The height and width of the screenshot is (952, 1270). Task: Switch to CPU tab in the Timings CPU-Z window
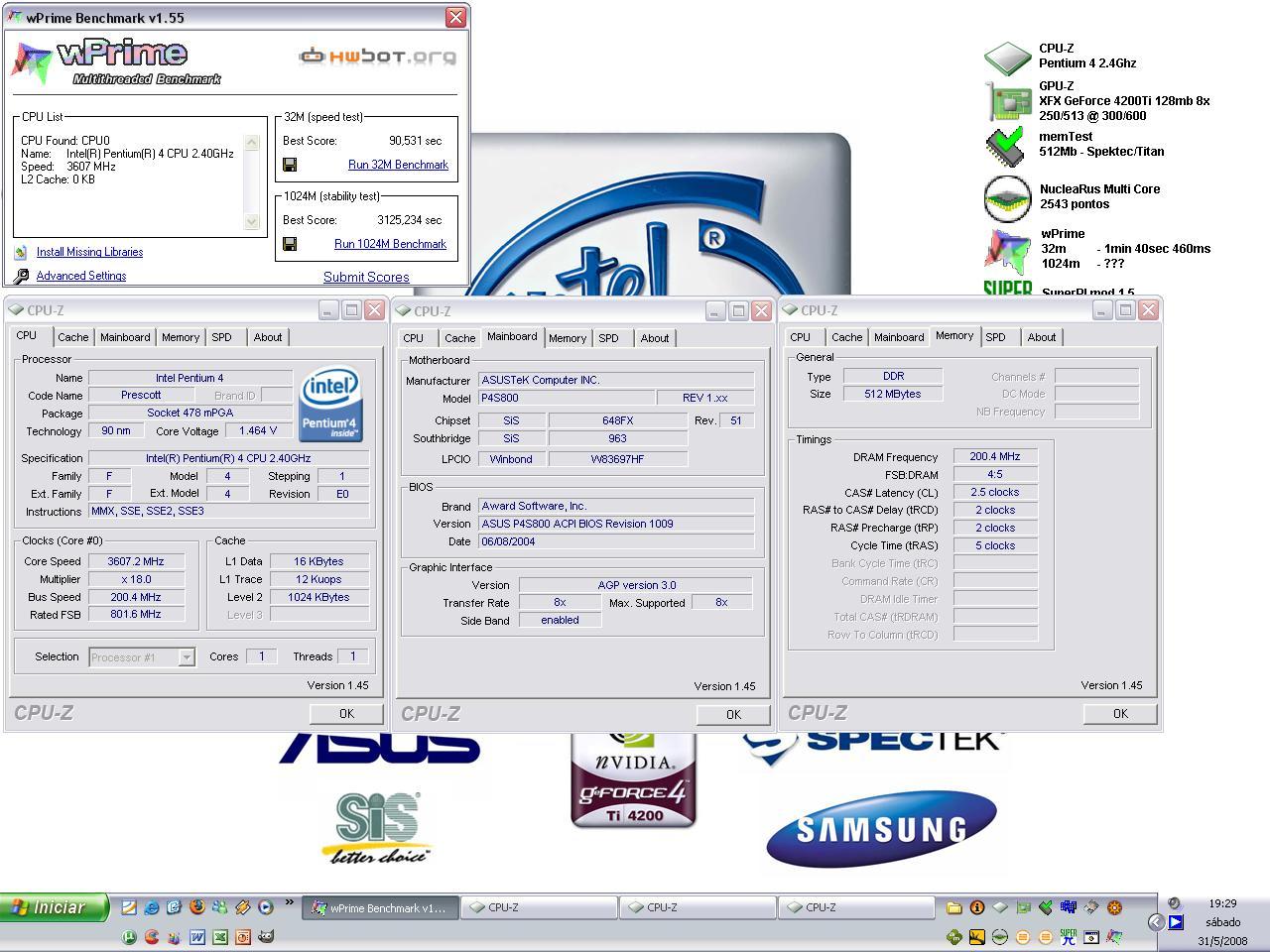(x=800, y=337)
